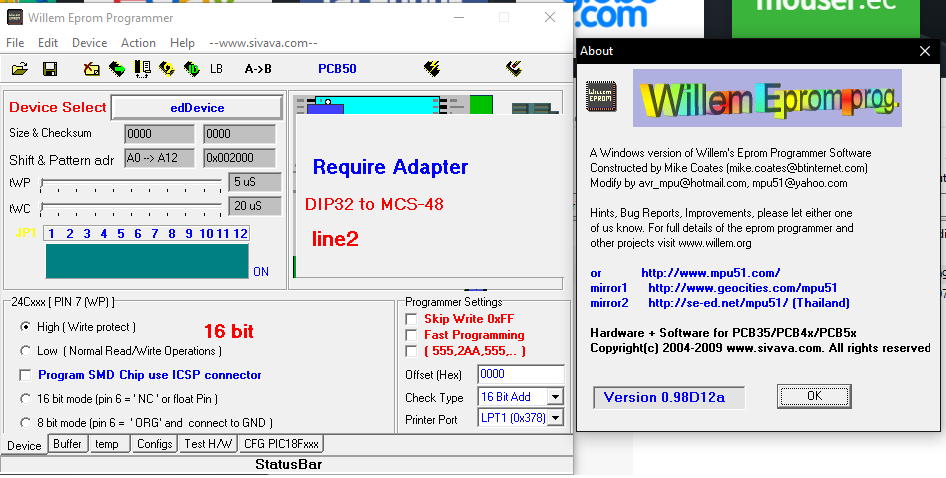Switch to the Configs tab
Screen dimensions: 946x478
(x=154, y=444)
